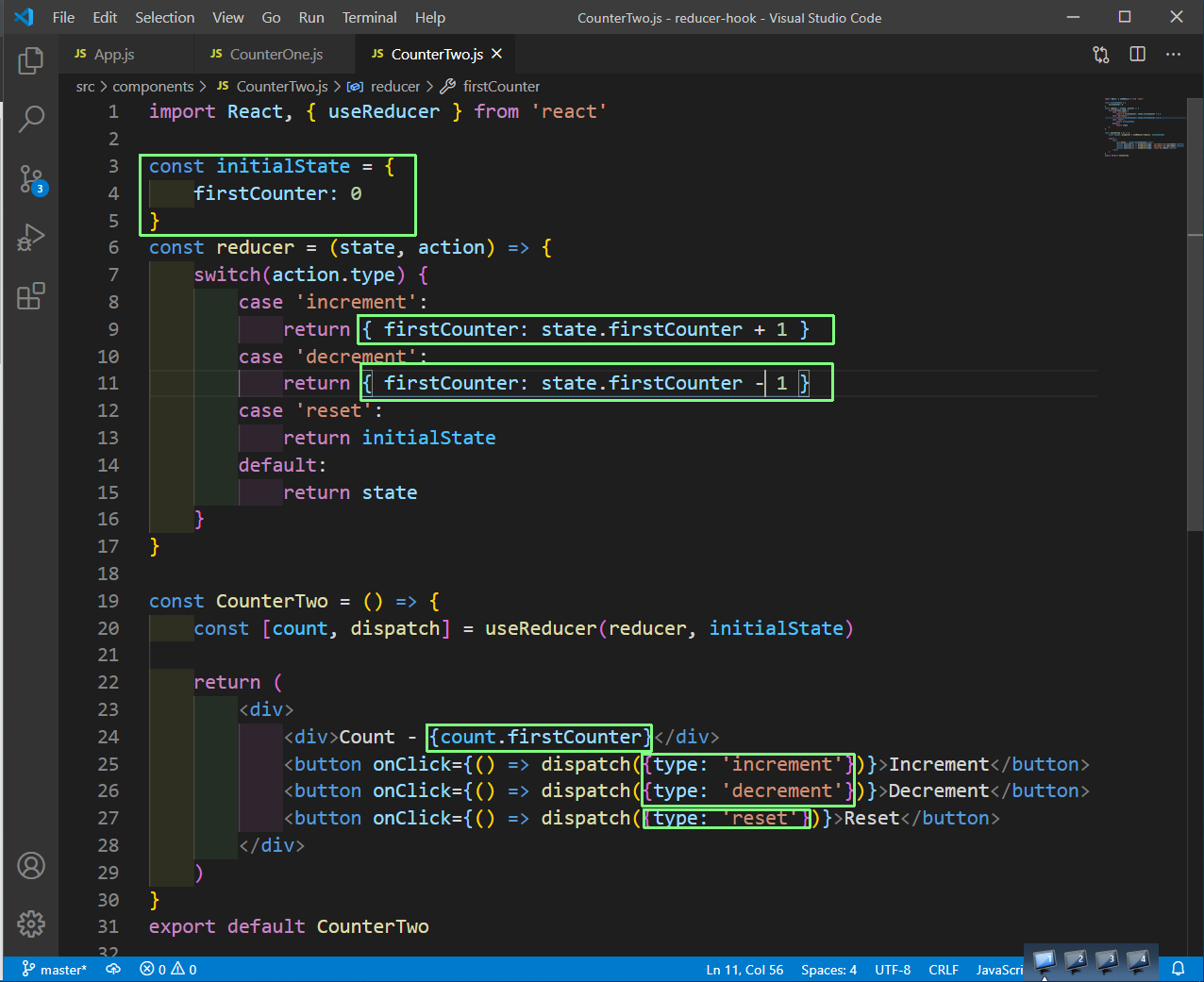Click the VS Code logo icon
Screen dimensions: 1204x982
[x=24, y=17]
